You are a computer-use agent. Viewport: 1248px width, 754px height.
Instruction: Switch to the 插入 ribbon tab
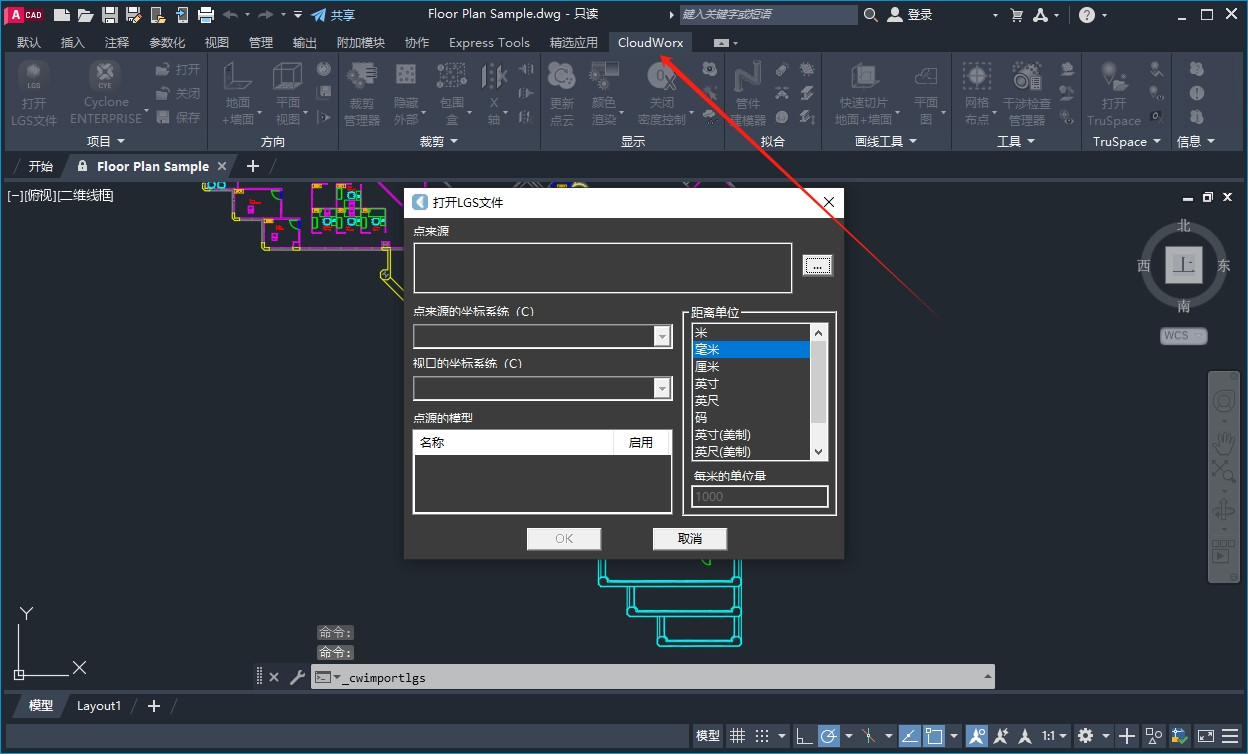[x=73, y=42]
